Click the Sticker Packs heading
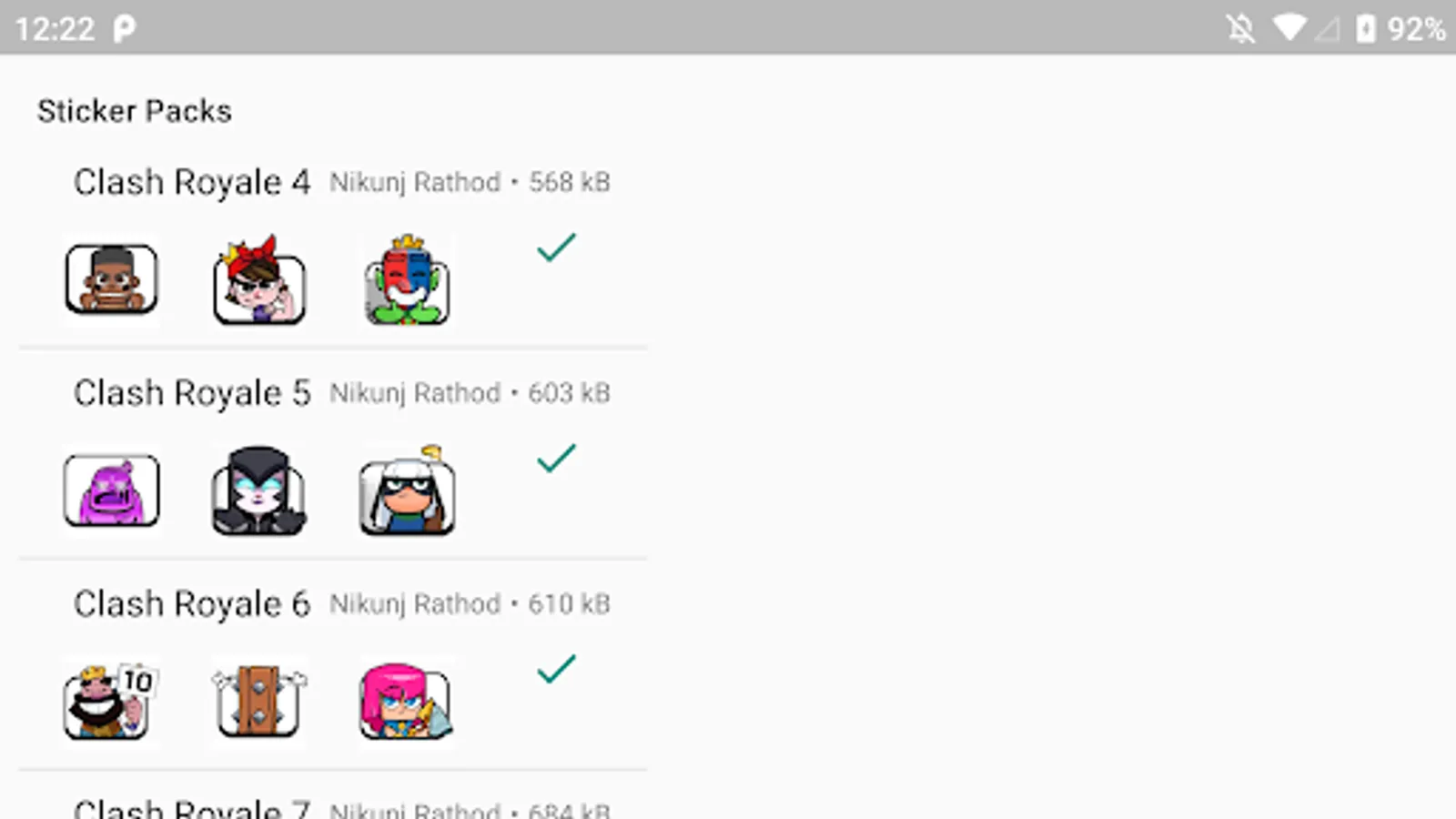The image size is (1456, 819). (135, 111)
